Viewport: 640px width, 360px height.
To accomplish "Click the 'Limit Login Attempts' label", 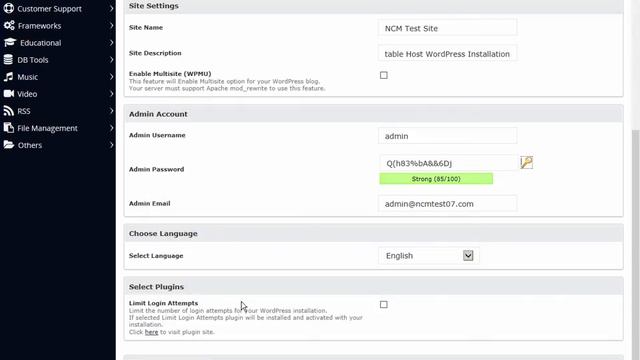I will coord(163,303).
